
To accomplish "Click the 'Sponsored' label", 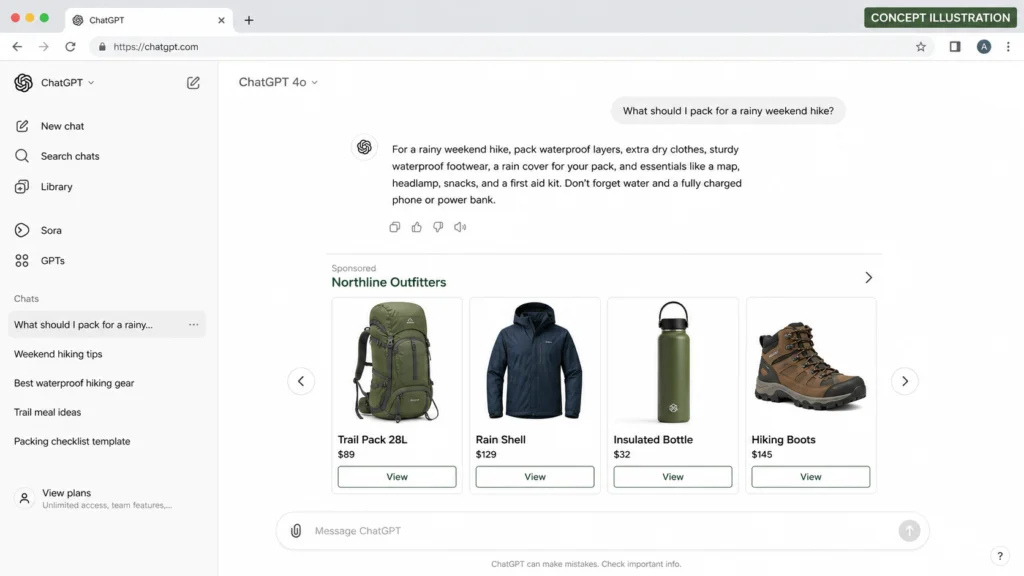I will click(x=353, y=268).
